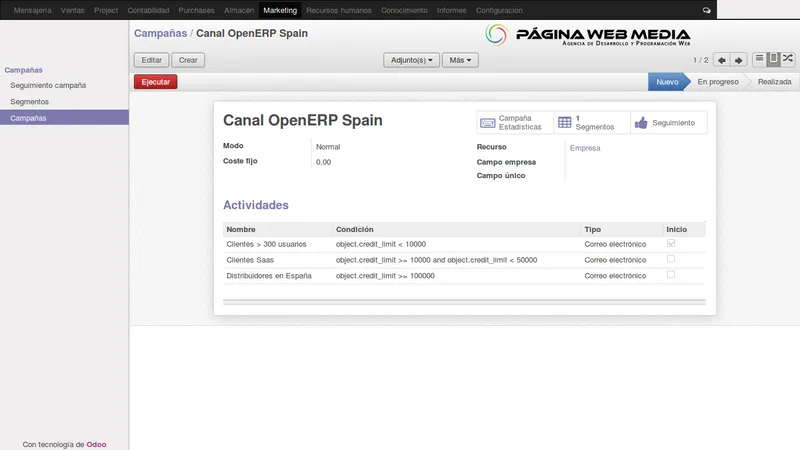Go to previous record arrow
The height and width of the screenshot is (450, 800).
(721, 60)
